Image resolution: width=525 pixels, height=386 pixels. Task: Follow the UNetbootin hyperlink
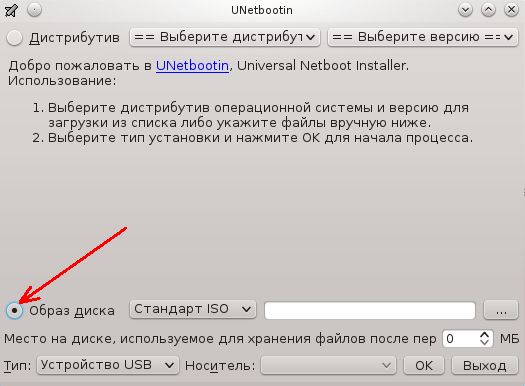click(192, 66)
